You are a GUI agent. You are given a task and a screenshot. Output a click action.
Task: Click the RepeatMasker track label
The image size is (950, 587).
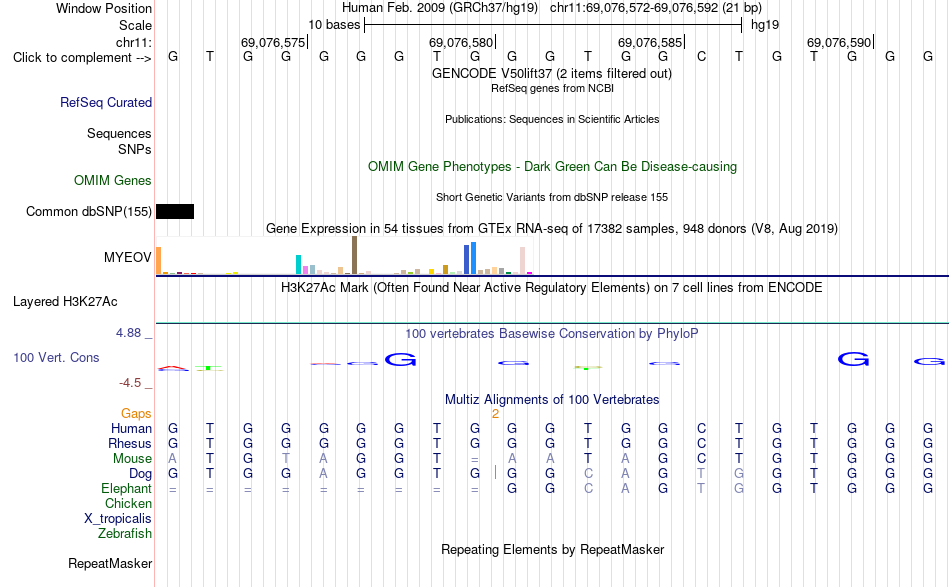point(110,563)
